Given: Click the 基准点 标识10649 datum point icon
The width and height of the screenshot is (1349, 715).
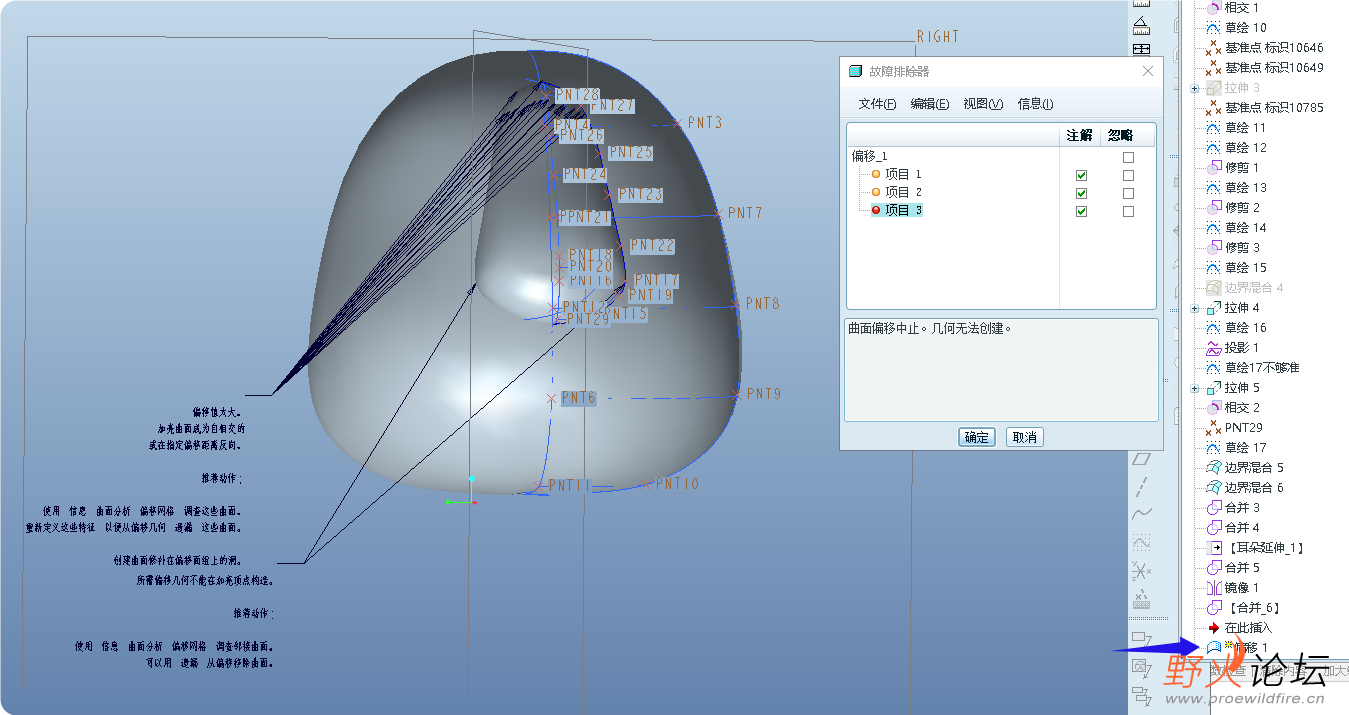Looking at the screenshot, I should coord(1213,68).
